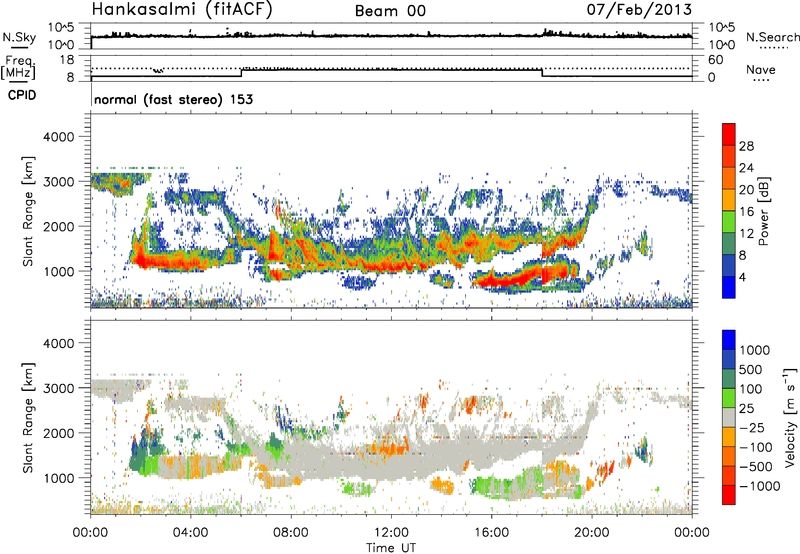Click the CPID label
Viewport: 800px width, 554px height.
22,95
